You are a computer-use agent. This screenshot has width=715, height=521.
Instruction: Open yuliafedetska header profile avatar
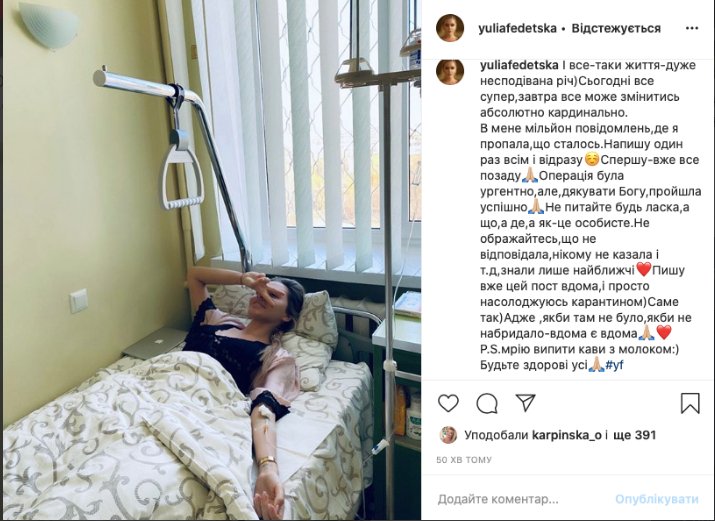[x=450, y=28]
